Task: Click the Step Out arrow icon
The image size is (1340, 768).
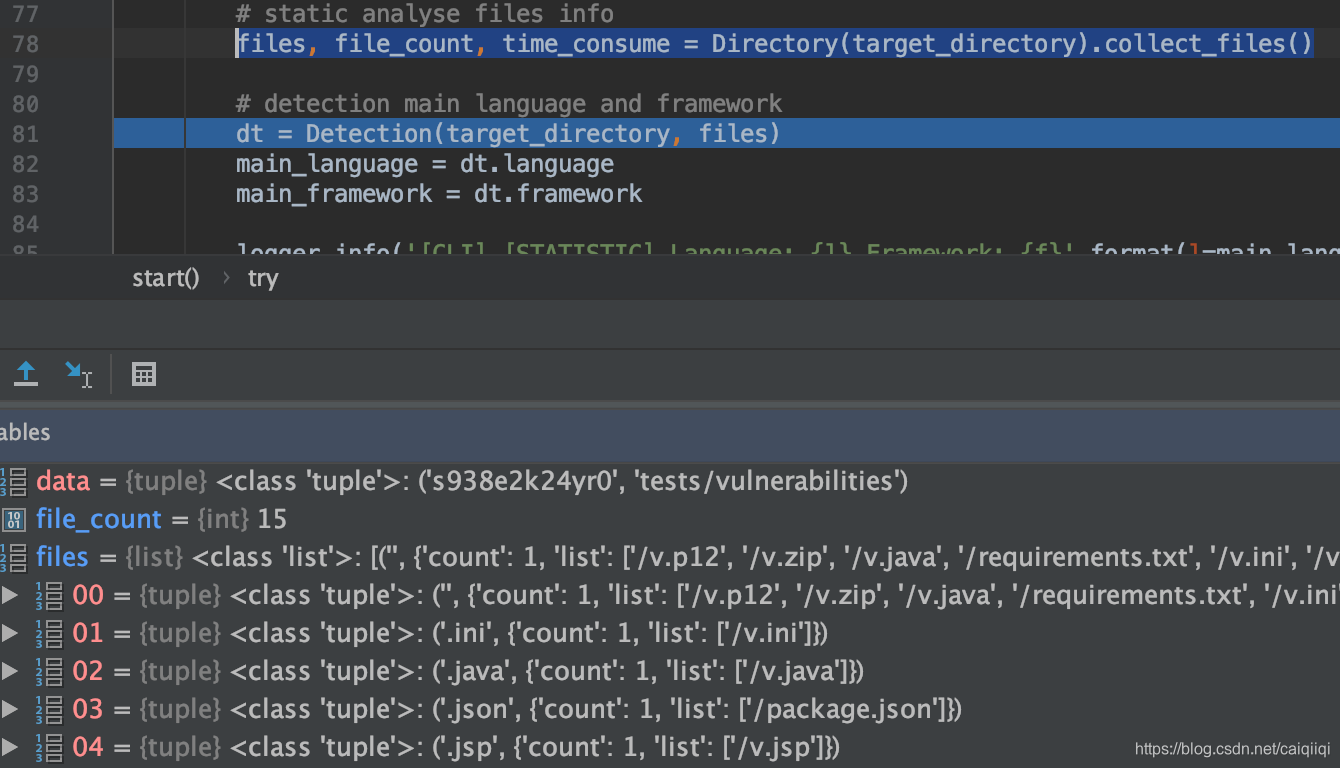Action: pos(26,375)
